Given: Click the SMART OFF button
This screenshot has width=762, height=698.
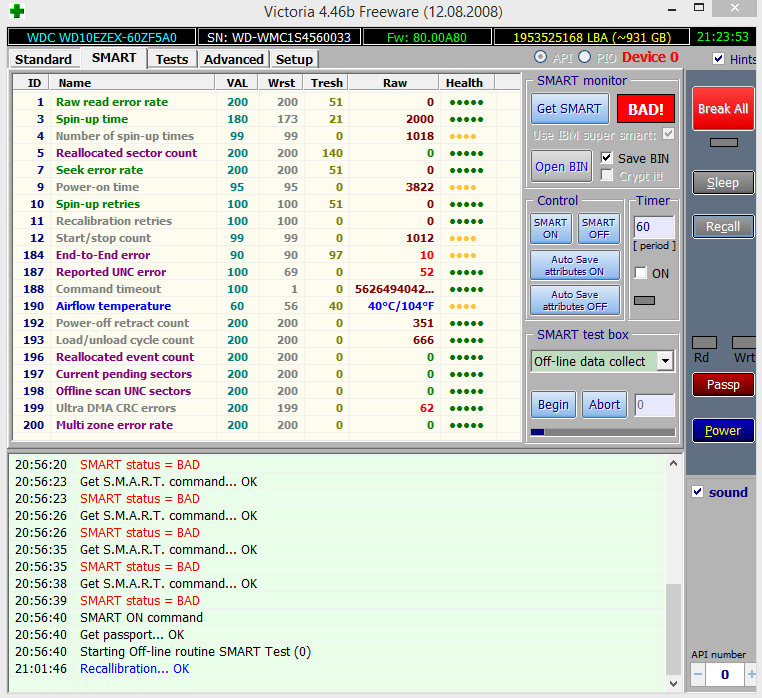Looking at the screenshot, I should (x=599, y=228).
